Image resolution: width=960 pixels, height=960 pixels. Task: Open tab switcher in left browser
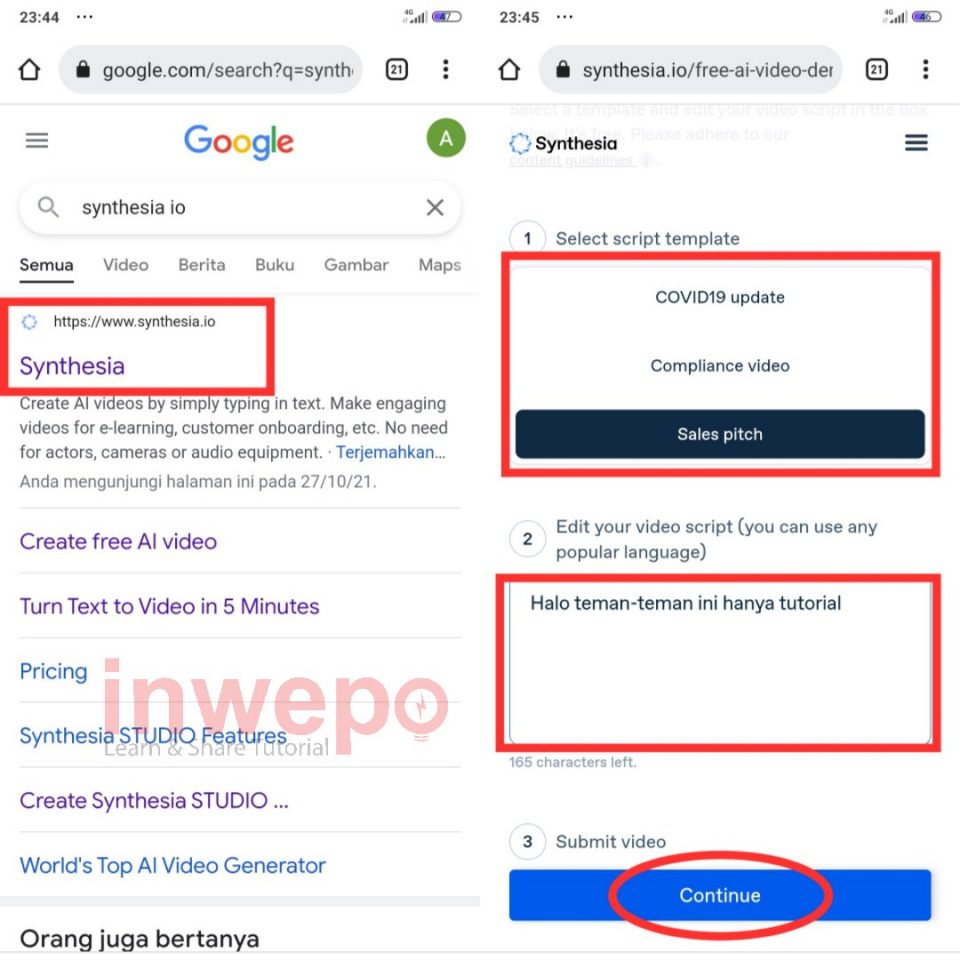pos(397,69)
